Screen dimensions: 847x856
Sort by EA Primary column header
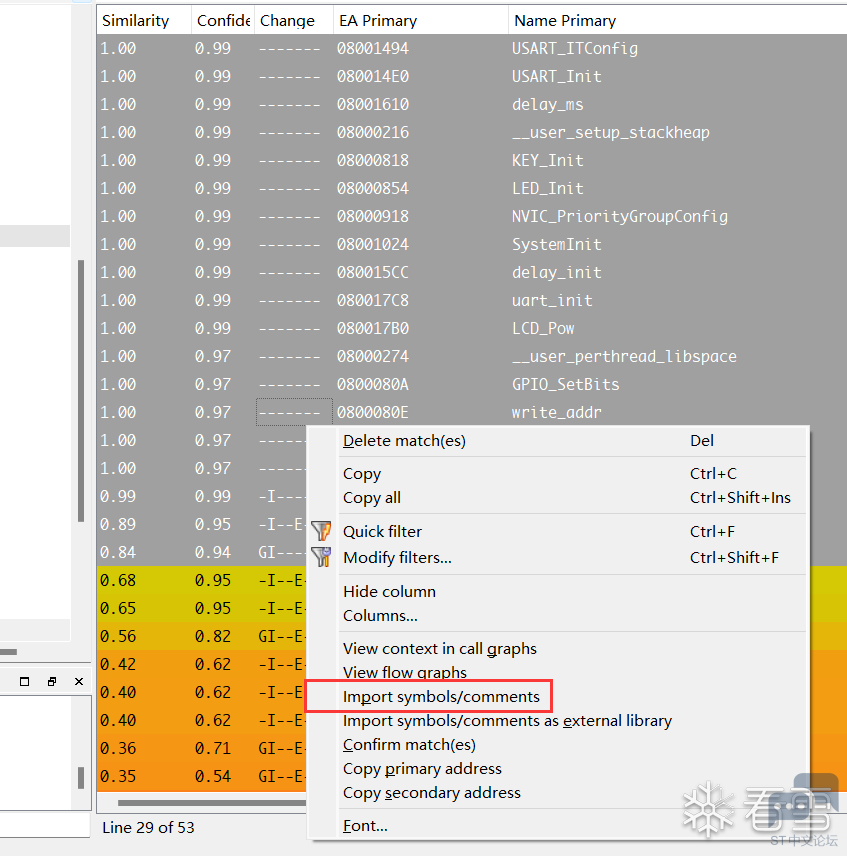pos(421,20)
